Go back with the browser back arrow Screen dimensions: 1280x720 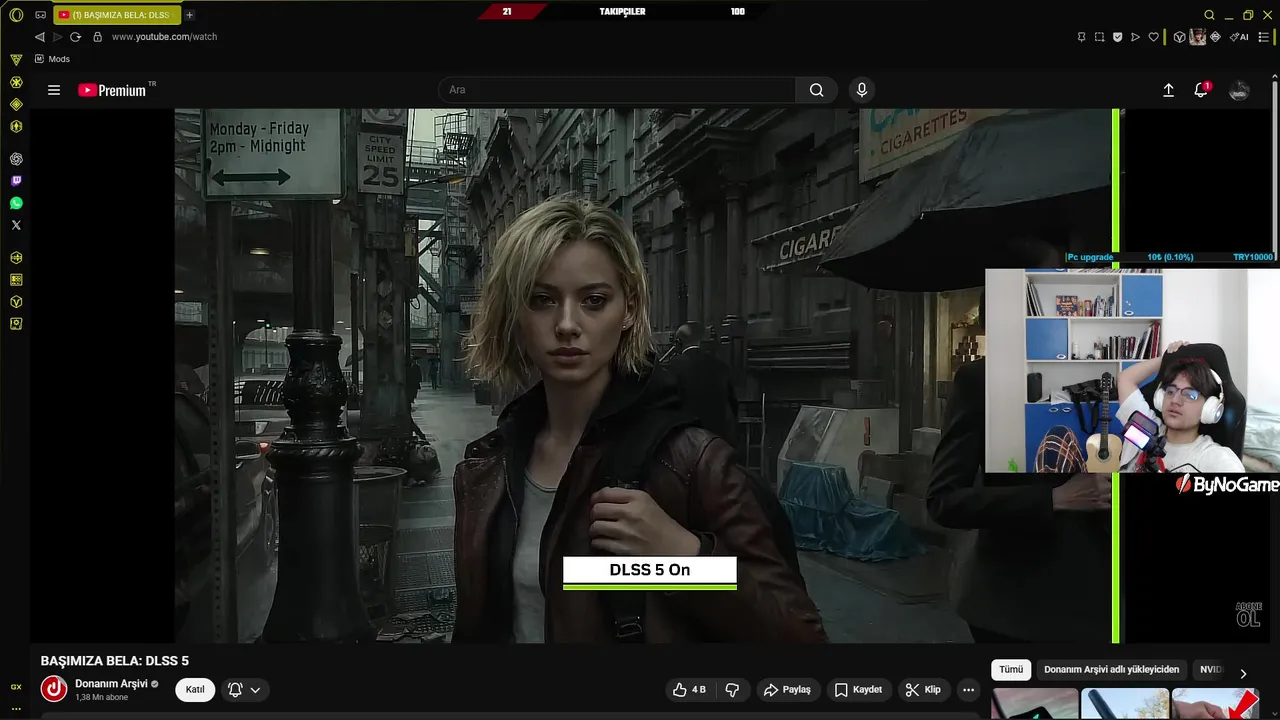point(40,37)
